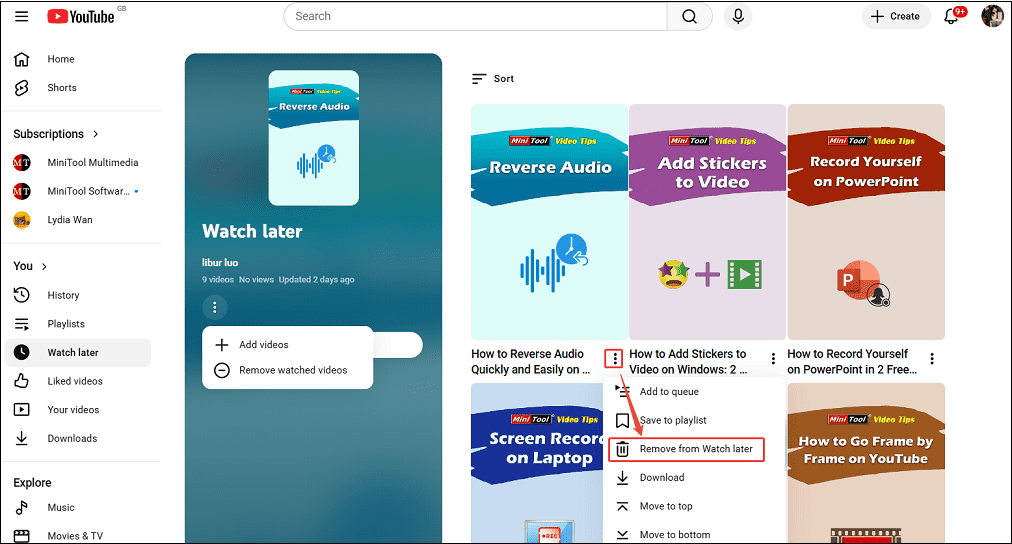
Task: Click the MiniTool Software channel avatar
Action: click(x=21, y=191)
